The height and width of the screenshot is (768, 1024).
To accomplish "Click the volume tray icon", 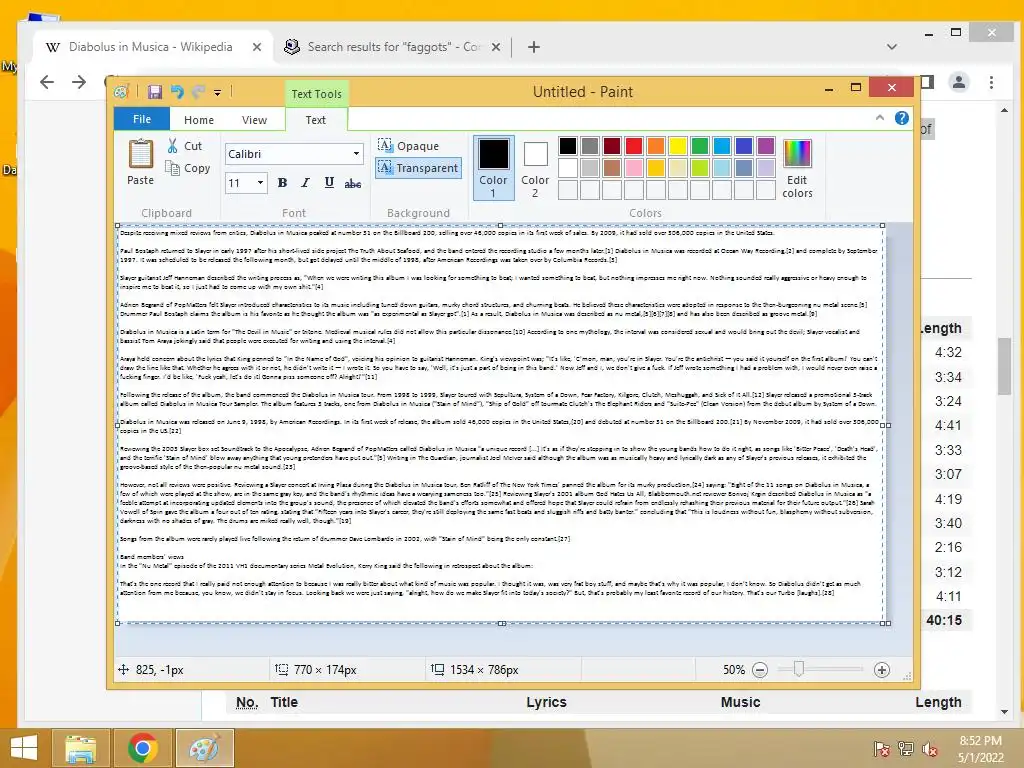I will point(929,749).
